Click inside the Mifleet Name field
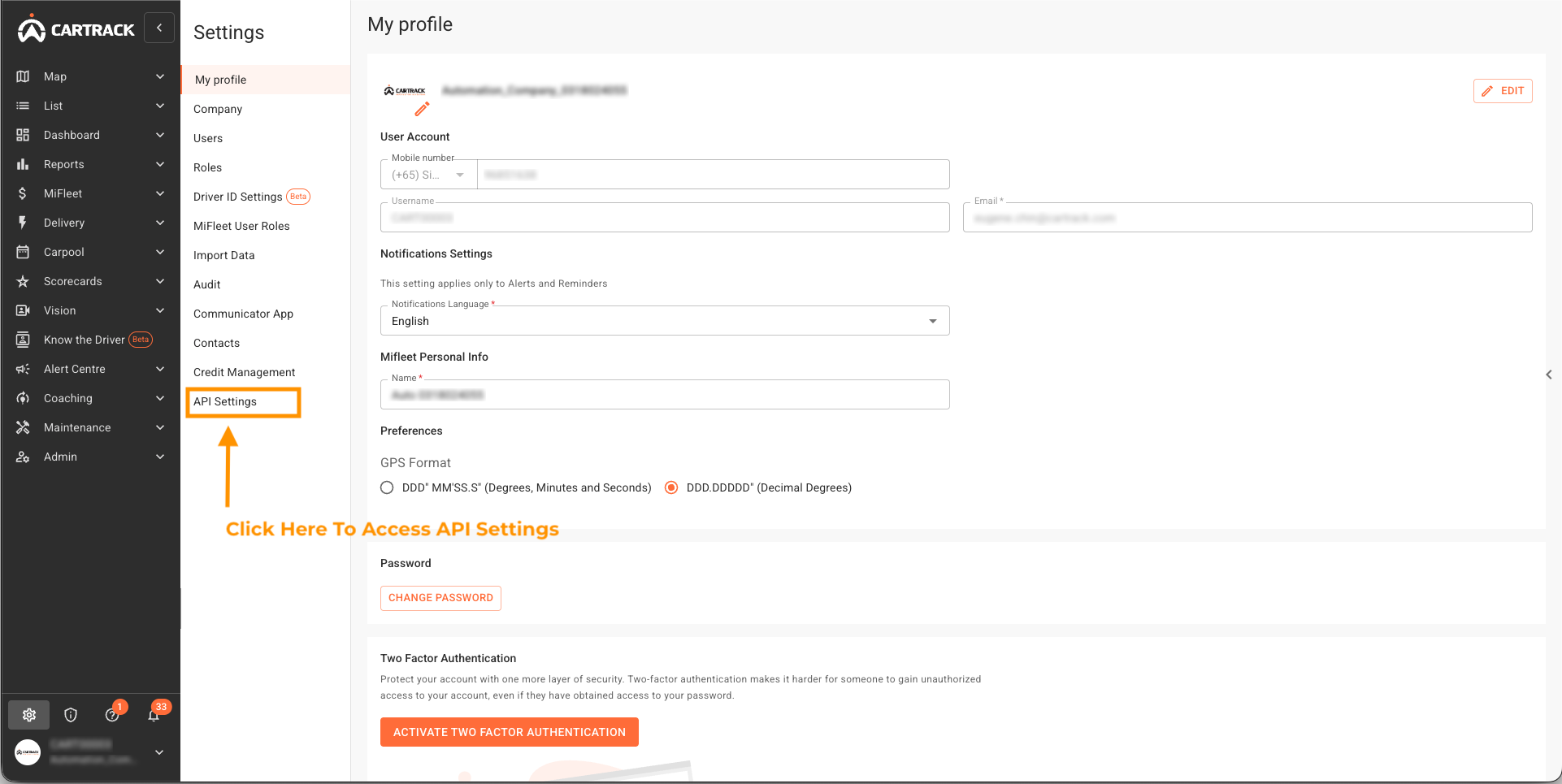 (664, 394)
